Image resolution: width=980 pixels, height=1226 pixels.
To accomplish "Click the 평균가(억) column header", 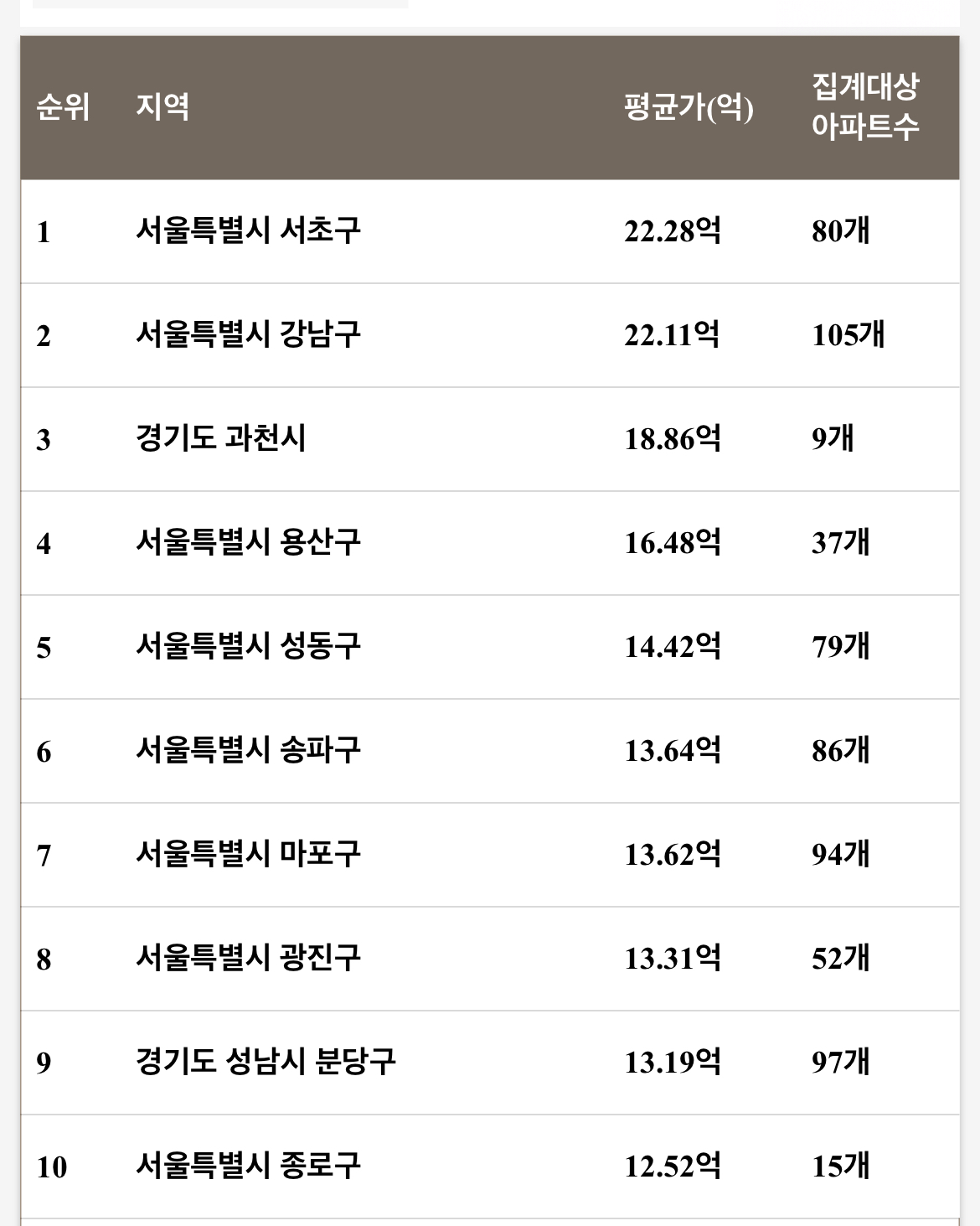I will pos(689,107).
